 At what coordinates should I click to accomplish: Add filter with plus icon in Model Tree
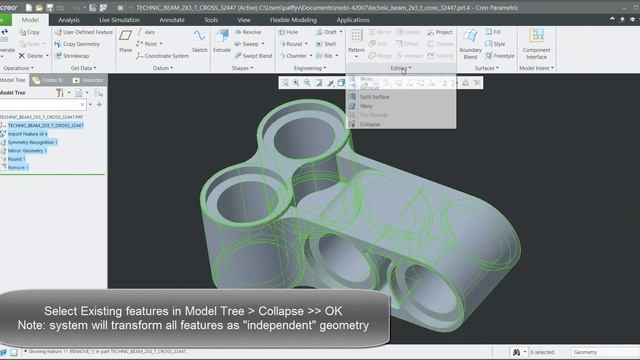(99, 105)
